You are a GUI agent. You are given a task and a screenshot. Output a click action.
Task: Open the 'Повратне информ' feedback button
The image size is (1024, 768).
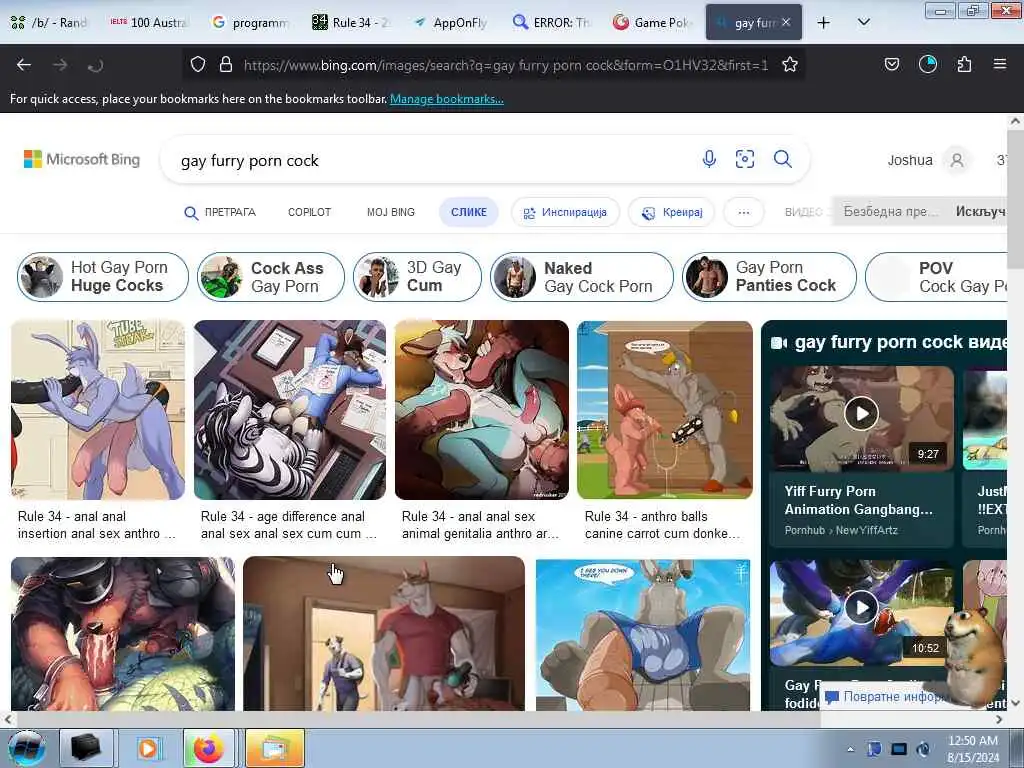[885, 696]
